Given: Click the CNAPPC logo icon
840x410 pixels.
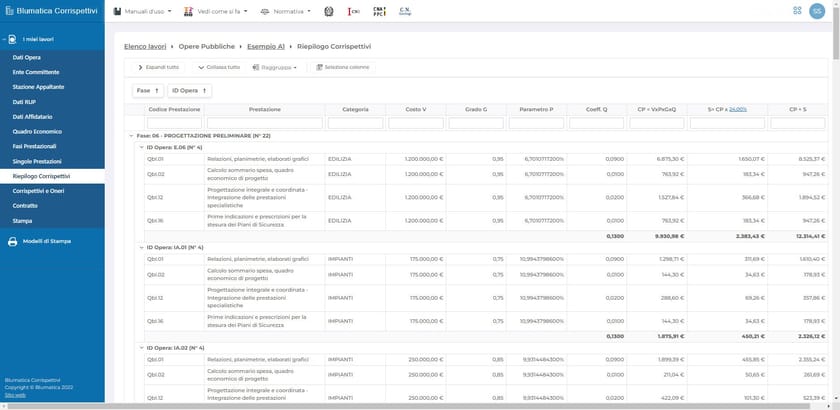Looking at the screenshot, I should coord(379,12).
